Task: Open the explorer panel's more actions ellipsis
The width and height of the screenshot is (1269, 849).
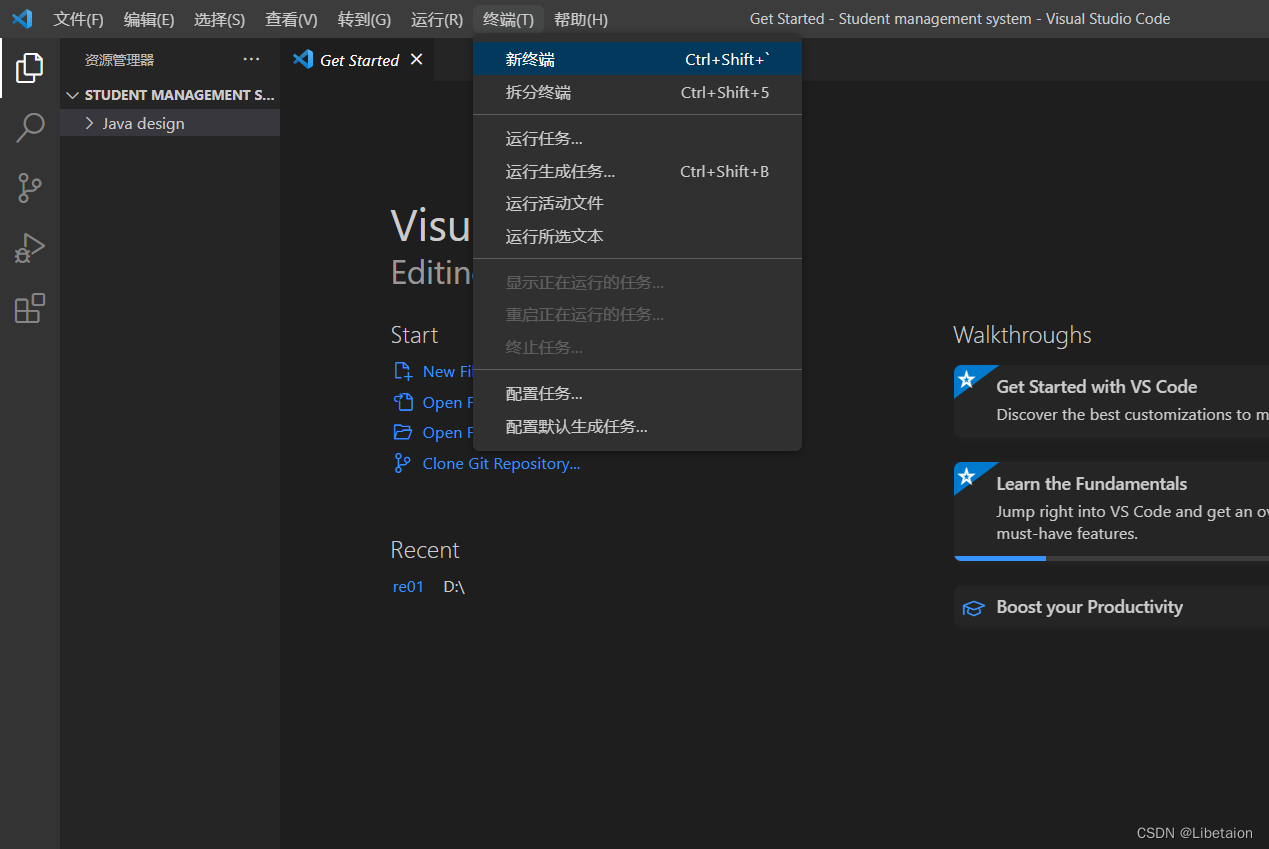Action: 251,60
